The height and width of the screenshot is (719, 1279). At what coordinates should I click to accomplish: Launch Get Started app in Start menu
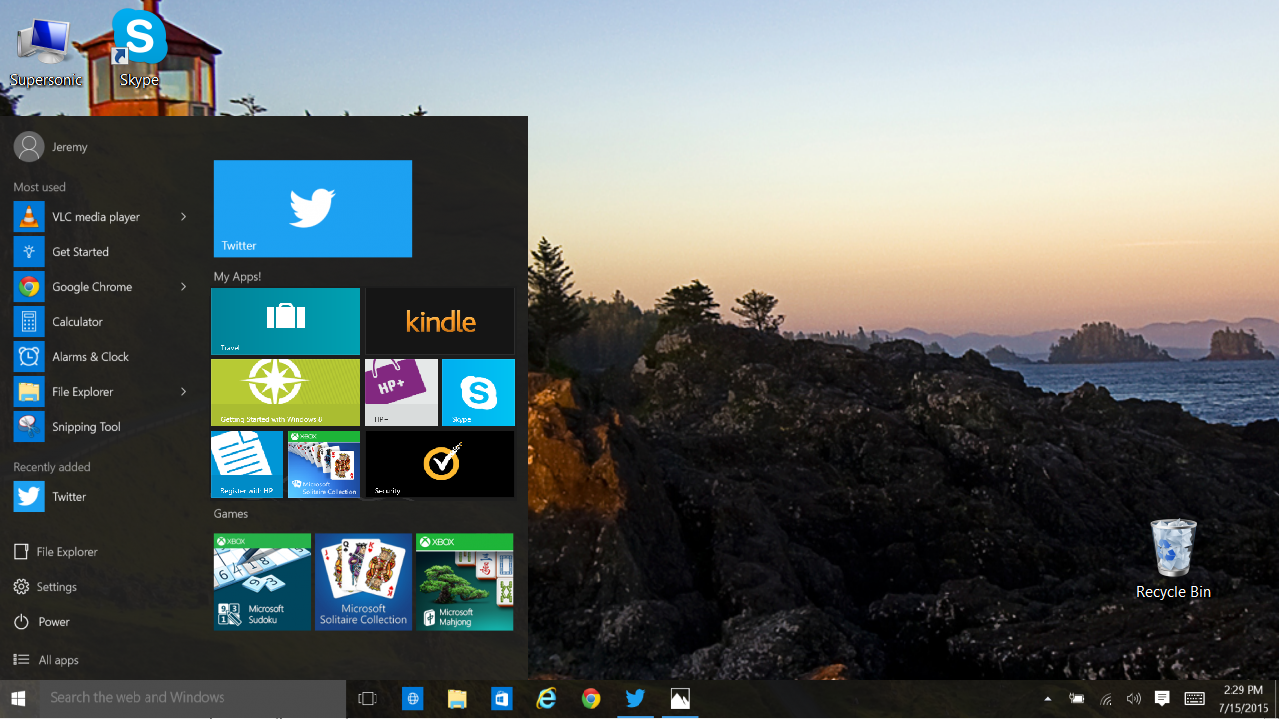[100, 252]
